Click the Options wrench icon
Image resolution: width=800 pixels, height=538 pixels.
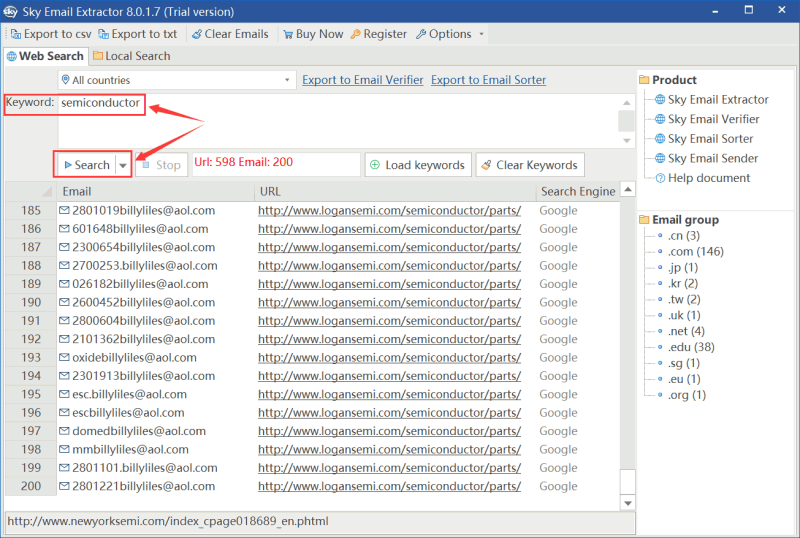(x=421, y=34)
